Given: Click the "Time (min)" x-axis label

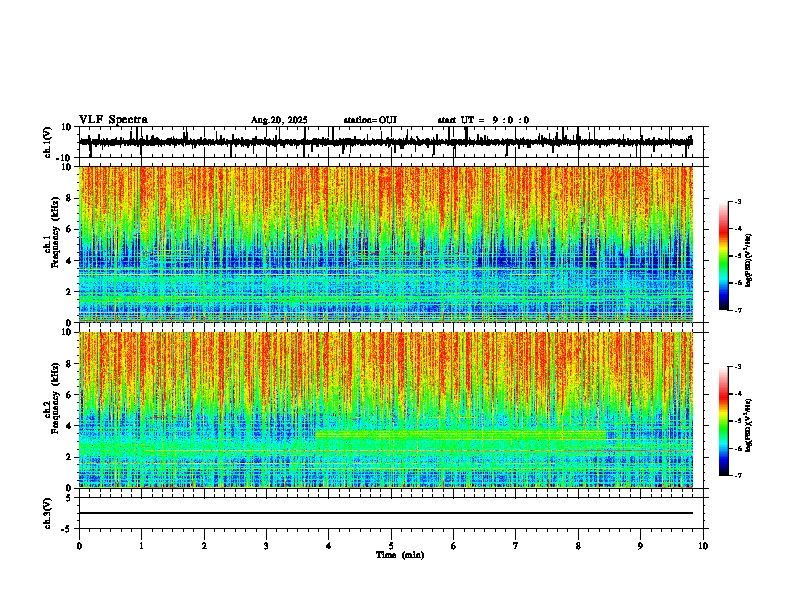Looking at the screenshot, I should click(400, 555).
